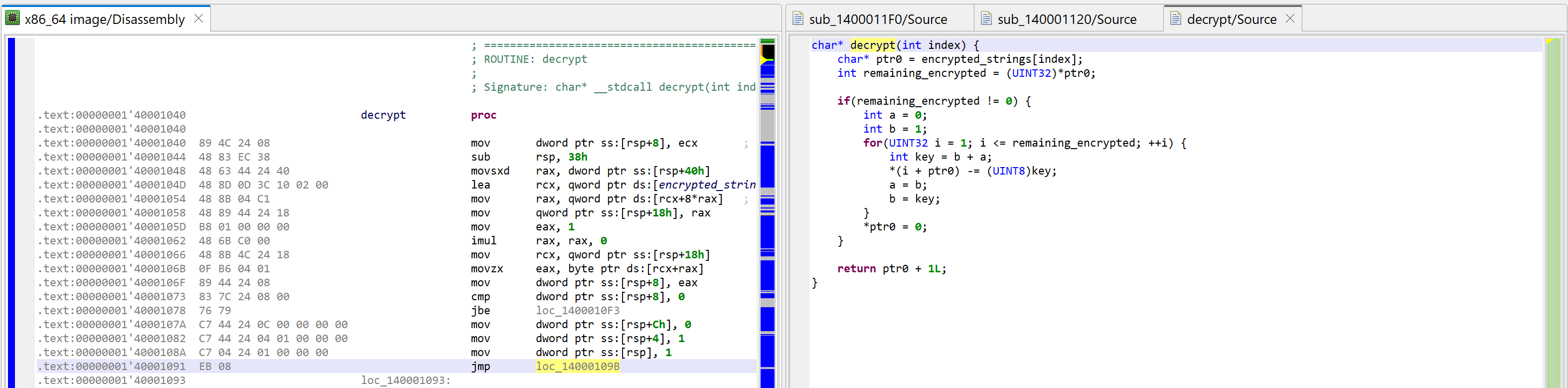Click the document icon on decrypt/Source tab
1568x388 pixels.
tap(1176, 19)
